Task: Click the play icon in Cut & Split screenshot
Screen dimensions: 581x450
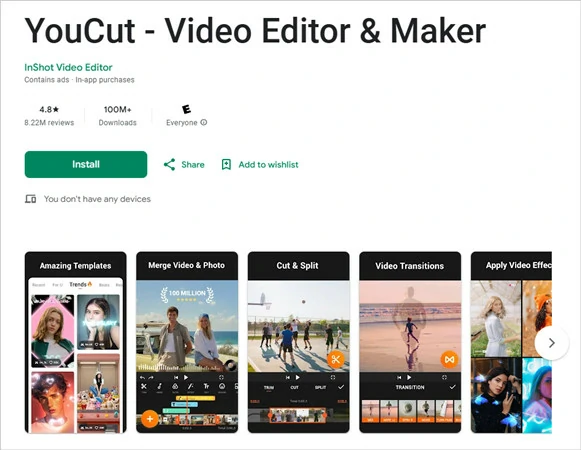Action: coord(298,377)
